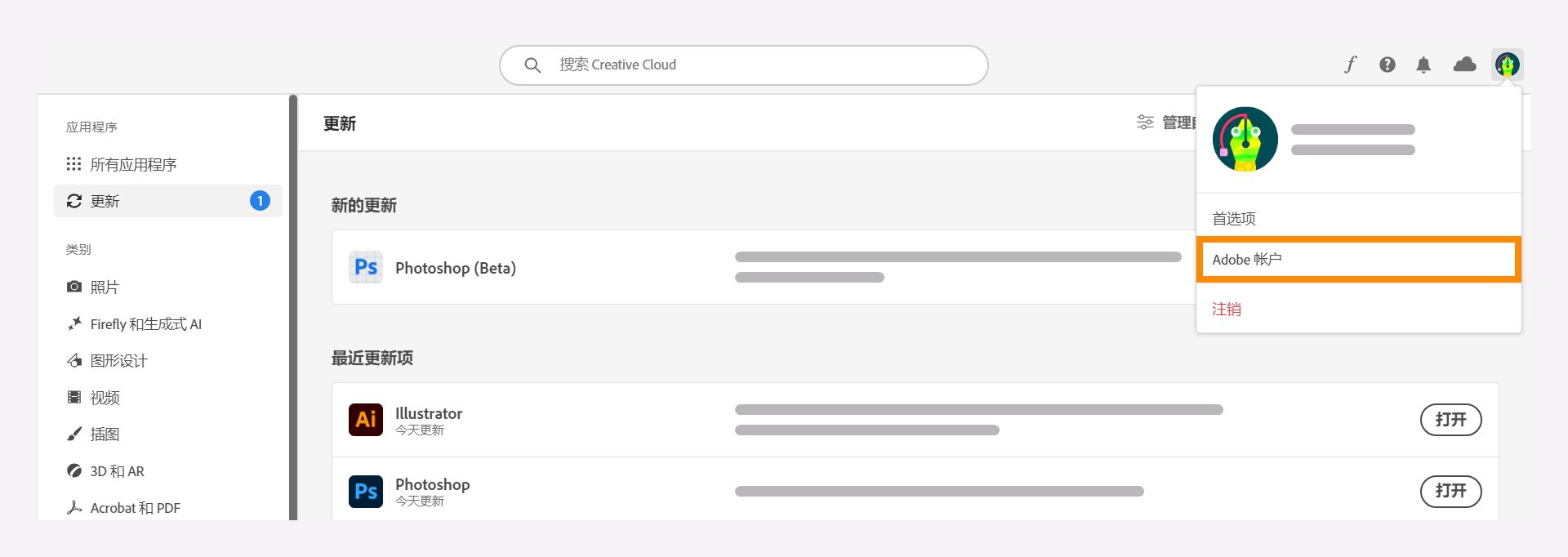The width and height of the screenshot is (1568, 557).
Task: Click the help question mark icon
Action: tap(1387, 65)
